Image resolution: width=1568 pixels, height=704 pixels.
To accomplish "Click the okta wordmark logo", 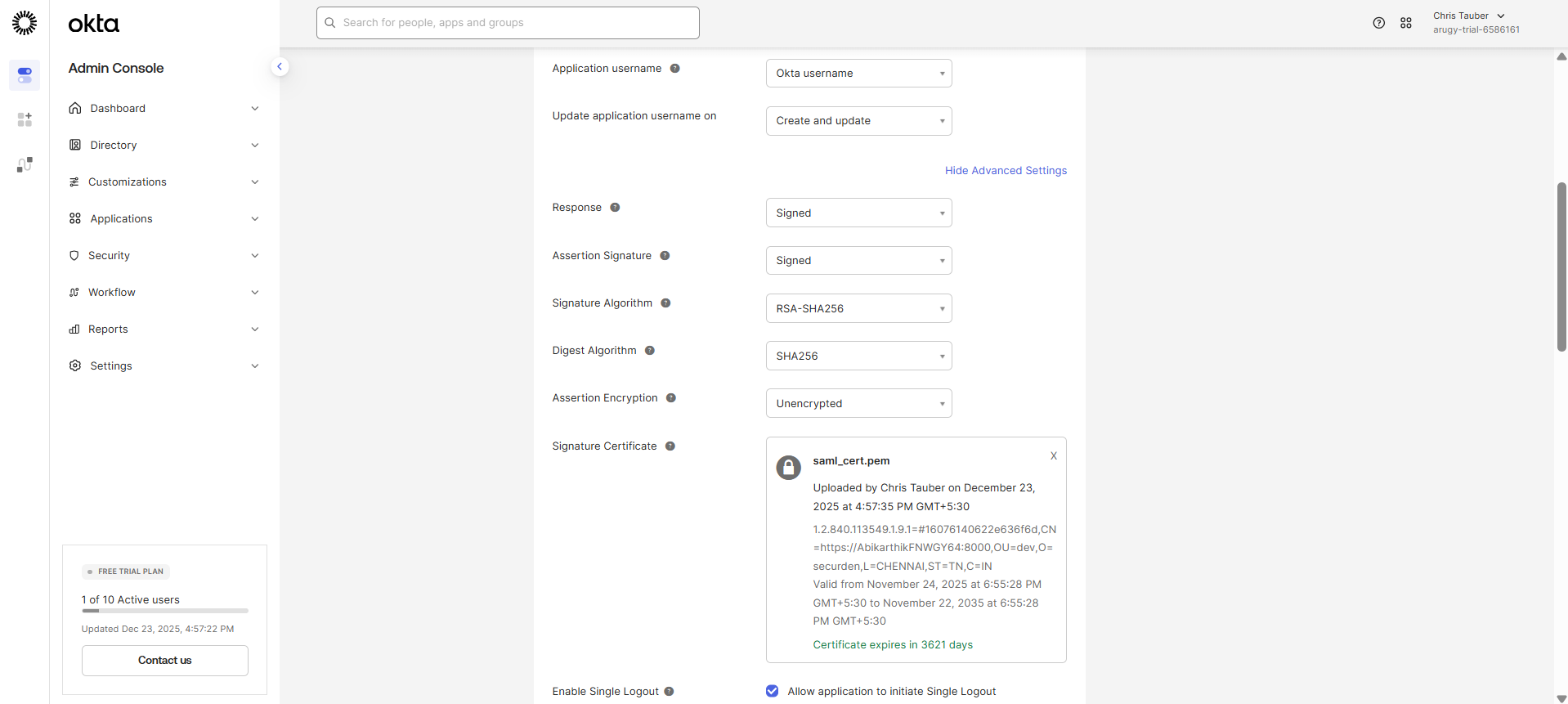I will pos(93,24).
